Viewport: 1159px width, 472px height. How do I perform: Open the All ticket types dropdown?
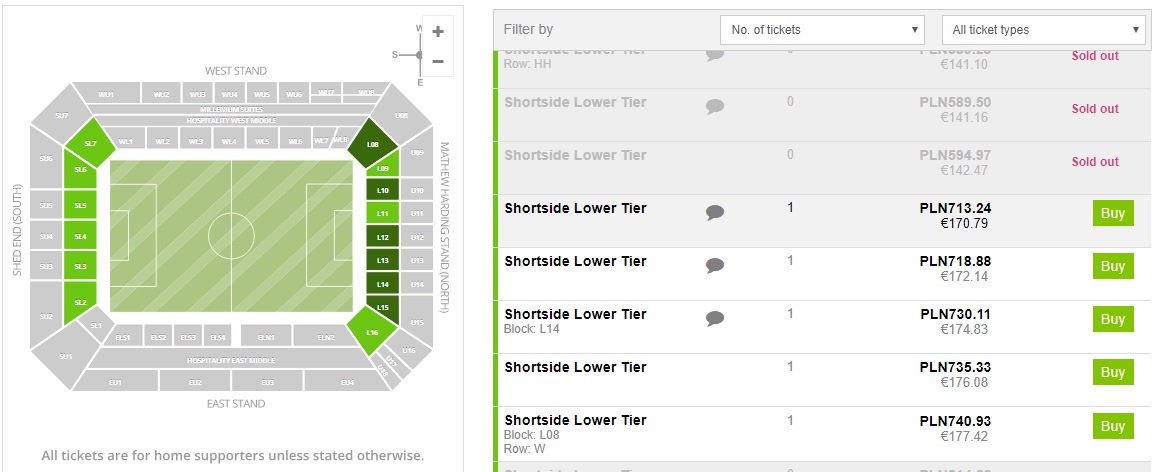coord(1043,30)
